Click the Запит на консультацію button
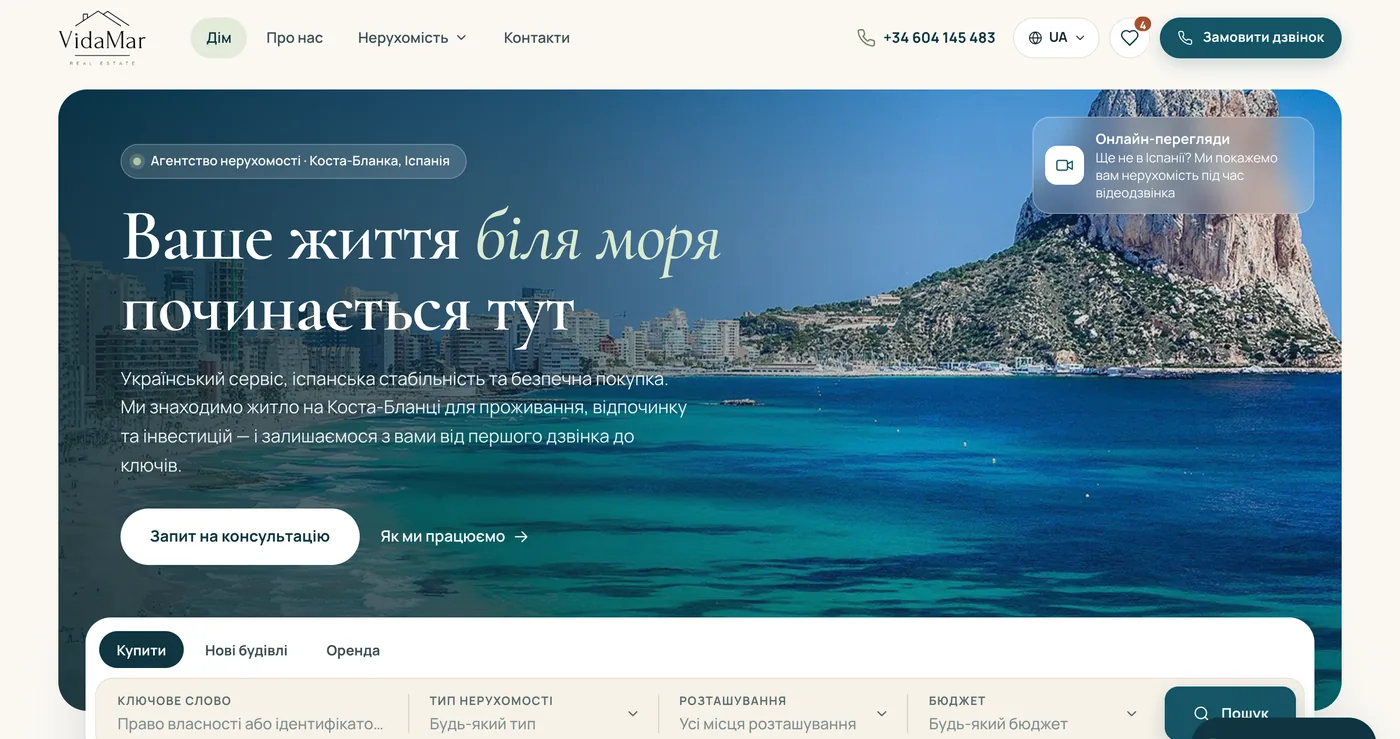The image size is (1400, 739). click(240, 537)
